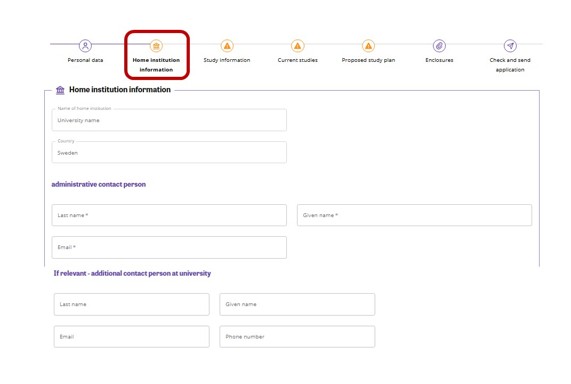Click the additional contact Email field

click(131, 337)
